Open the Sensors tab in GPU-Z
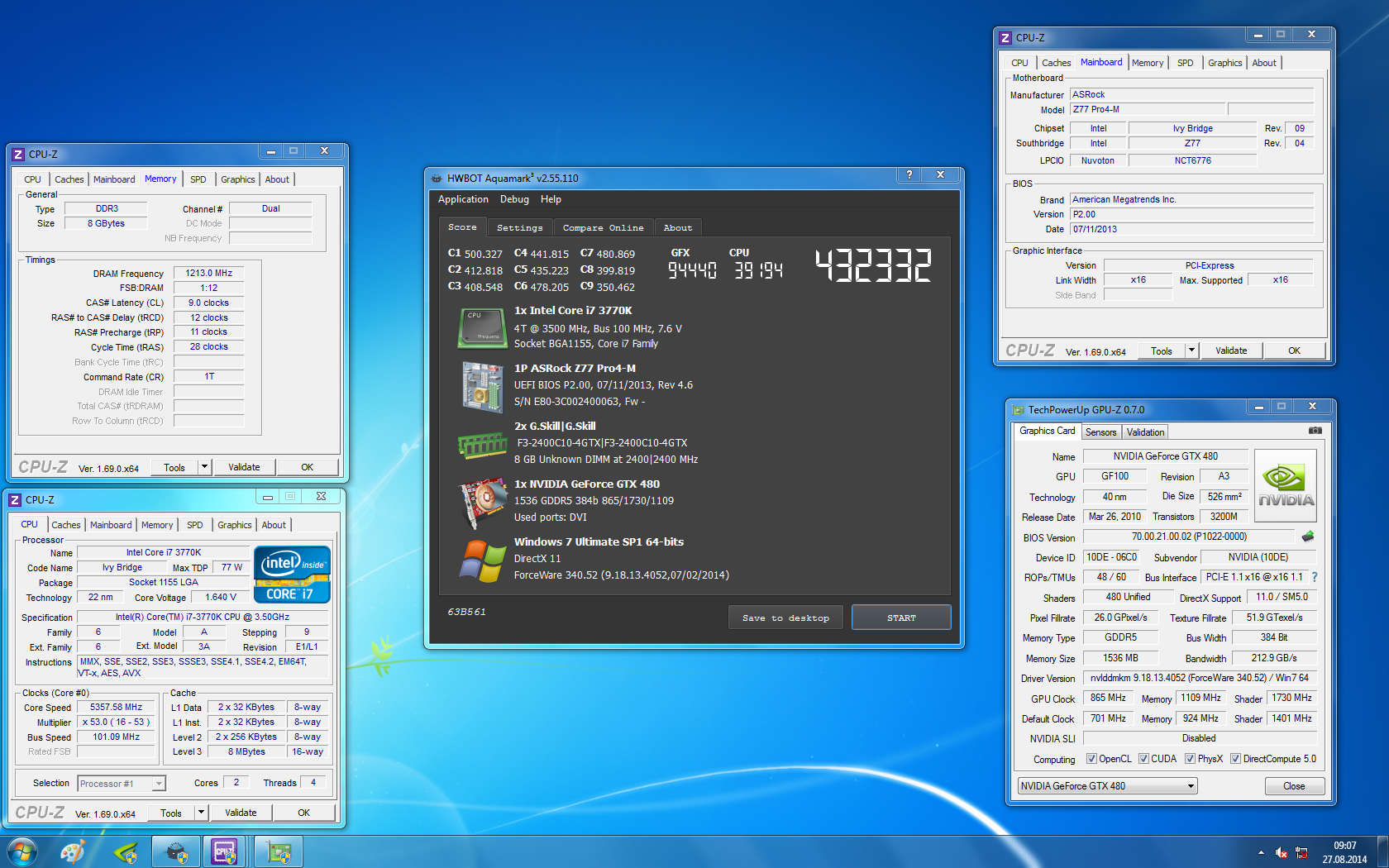The image size is (1389, 868). click(1100, 432)
